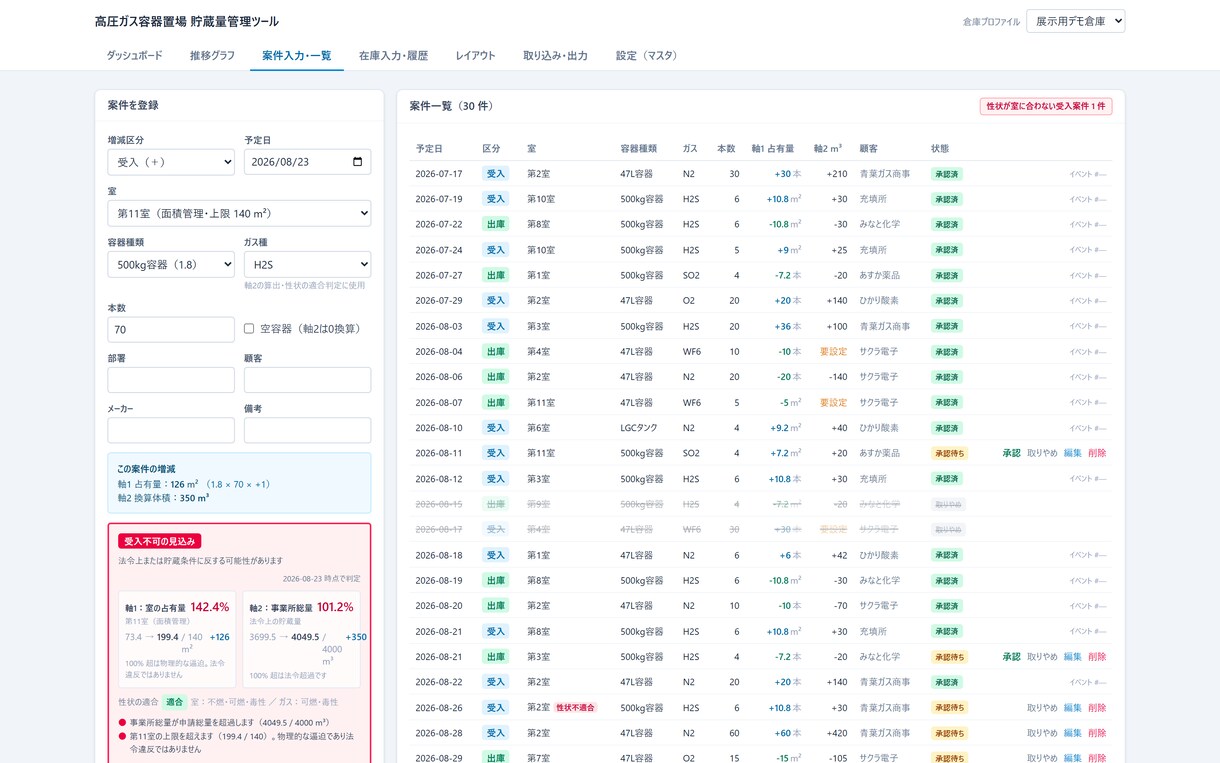Click the イベント #— text on 2026-07-17 row
This screenshot has height=763, width=1220.
pos(1088,174)
